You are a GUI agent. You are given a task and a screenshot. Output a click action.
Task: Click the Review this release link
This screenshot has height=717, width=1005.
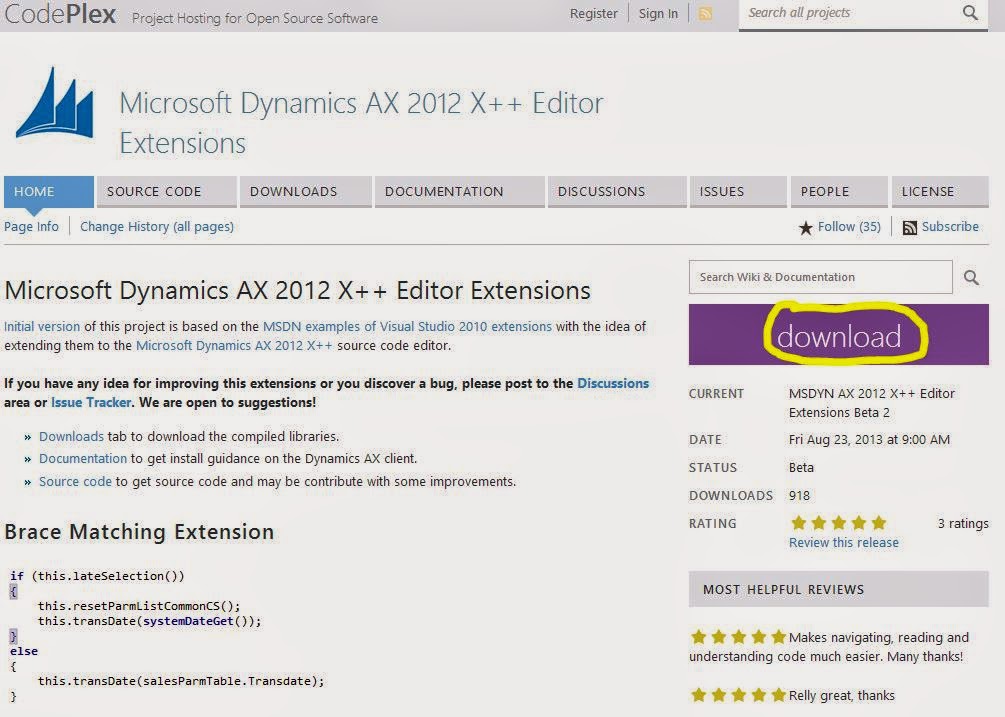[843, 541]
